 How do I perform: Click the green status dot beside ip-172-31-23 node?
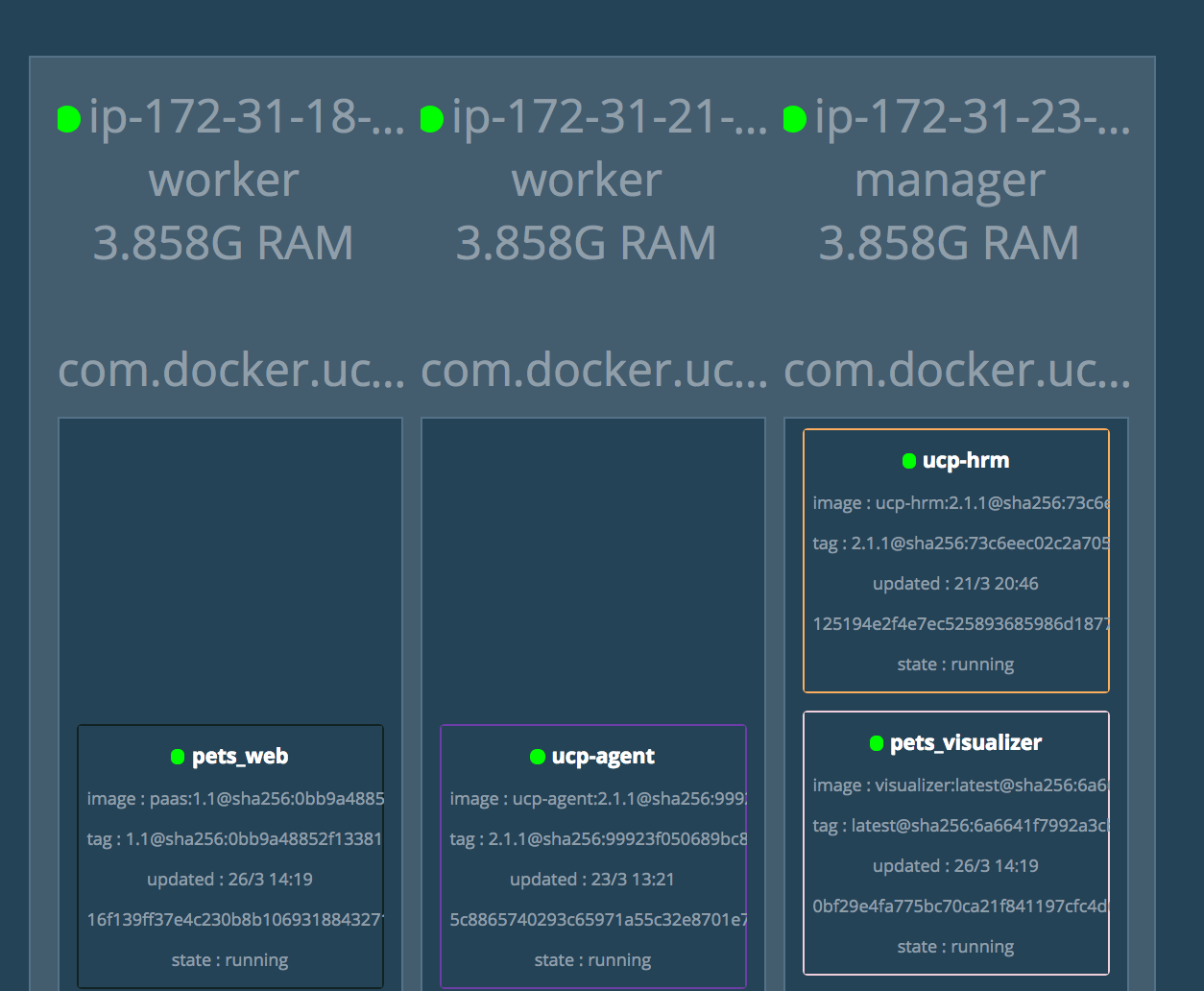794,119
